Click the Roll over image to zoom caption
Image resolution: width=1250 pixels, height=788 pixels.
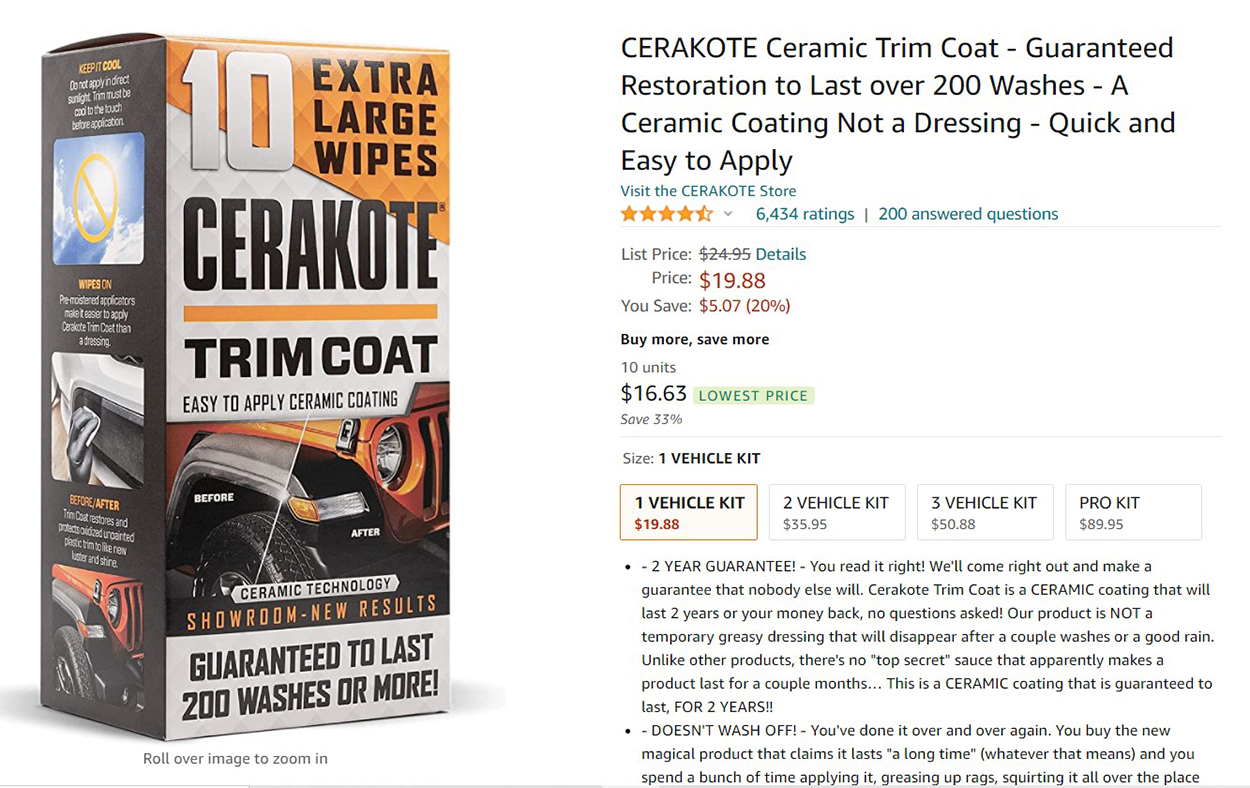(235, 758)
